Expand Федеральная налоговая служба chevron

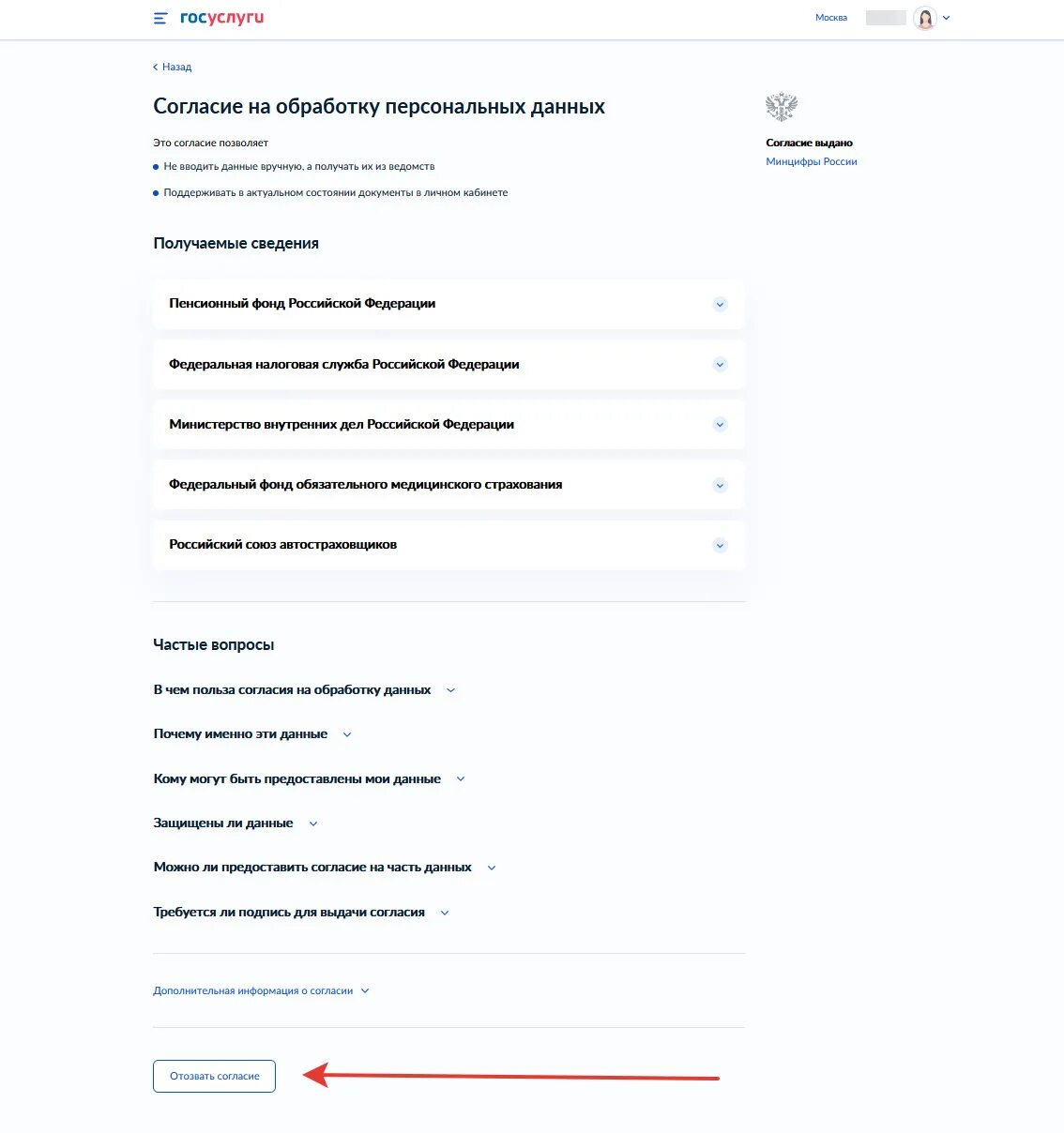click(x=720, y=365)
